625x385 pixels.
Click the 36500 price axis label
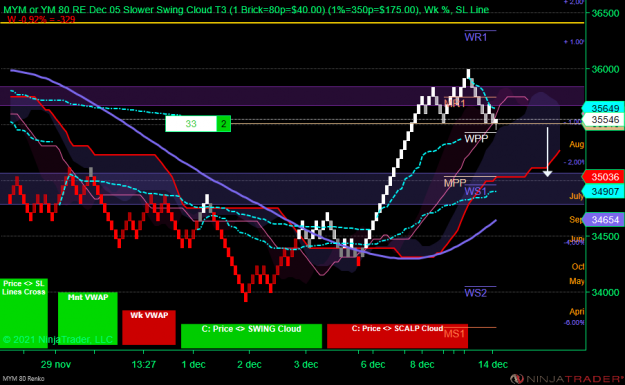(605, 13)
